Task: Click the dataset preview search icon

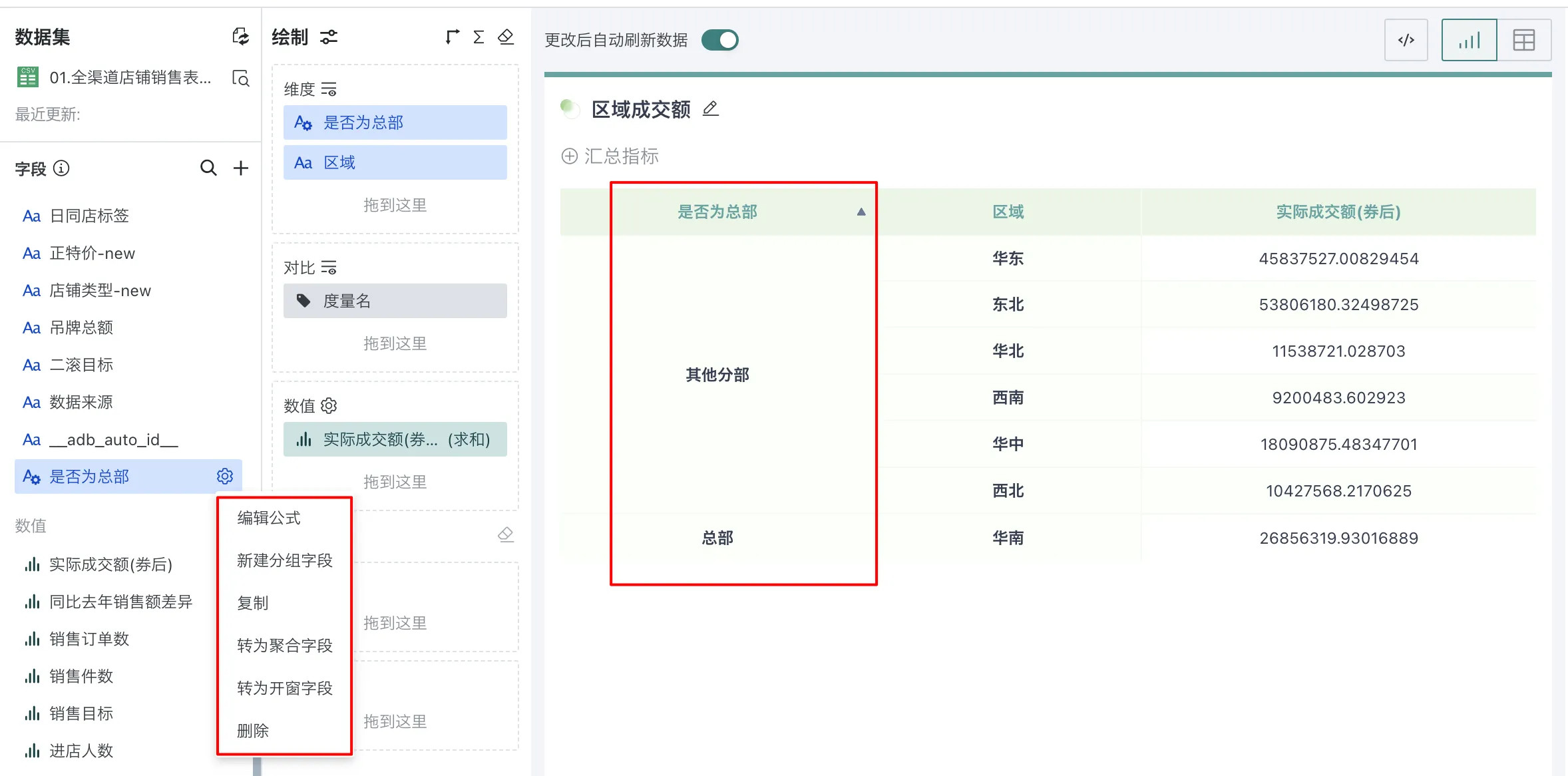Action: point(240,79)
